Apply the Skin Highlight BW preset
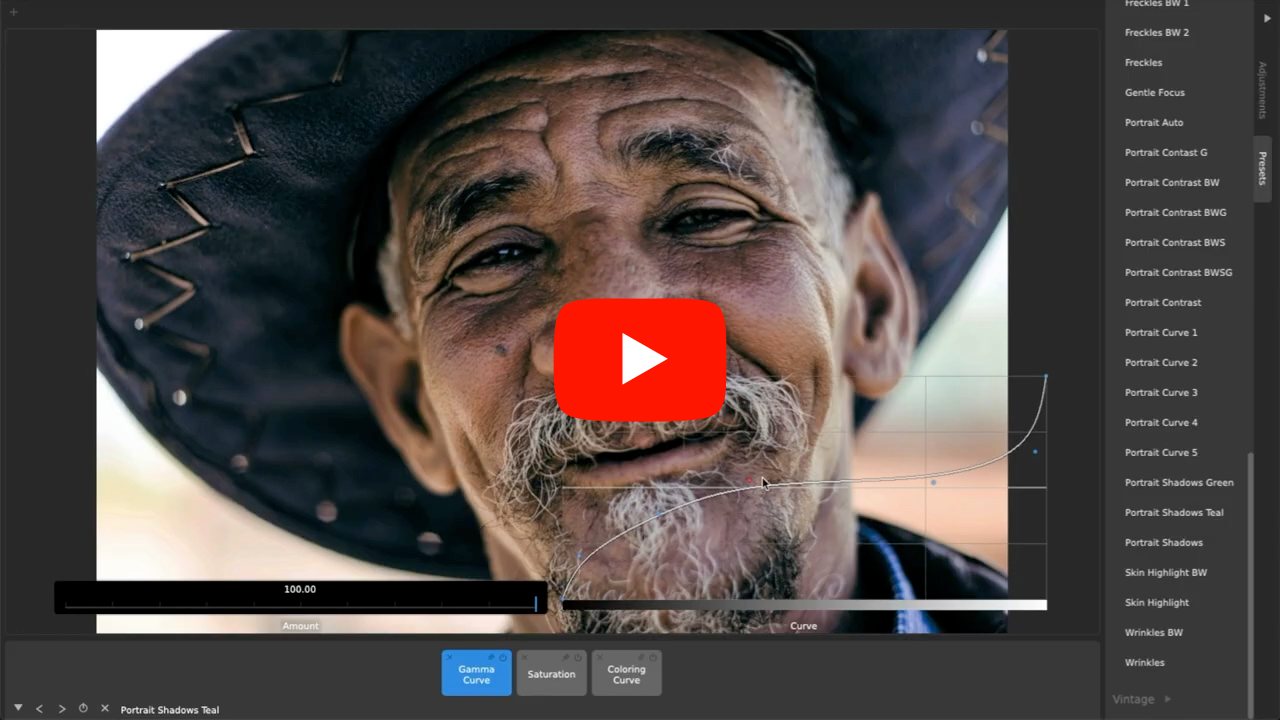1280x720 pixels. [1166, 573]
